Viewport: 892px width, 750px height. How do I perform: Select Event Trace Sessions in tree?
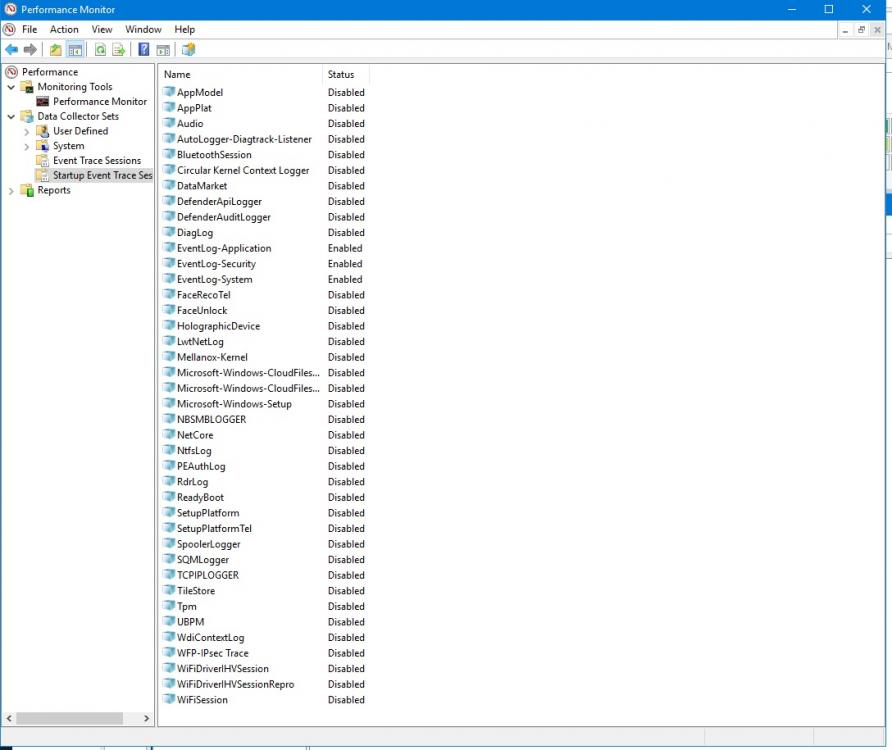tap(97, 161)
